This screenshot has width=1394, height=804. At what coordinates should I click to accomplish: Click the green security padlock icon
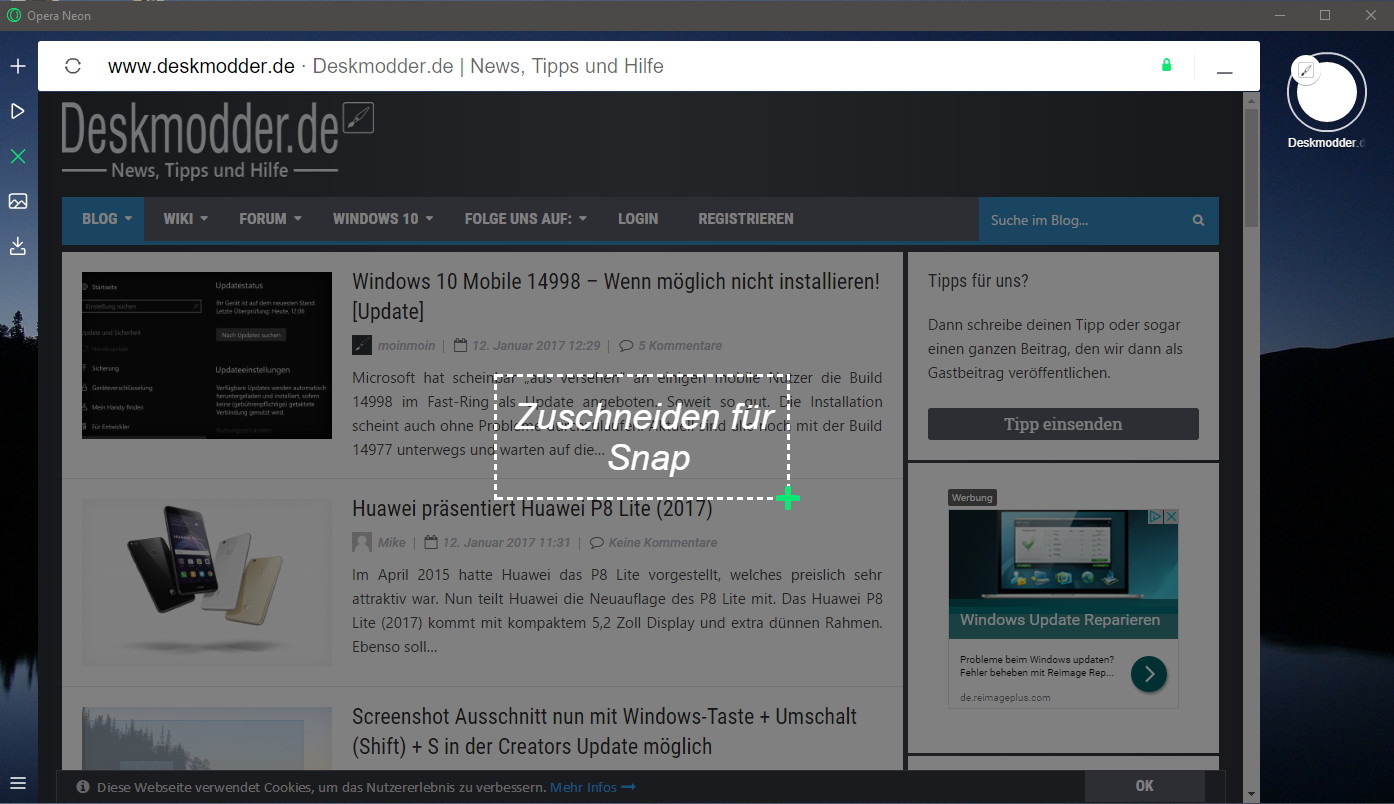pyautogui.click(x=1166, y=66)
